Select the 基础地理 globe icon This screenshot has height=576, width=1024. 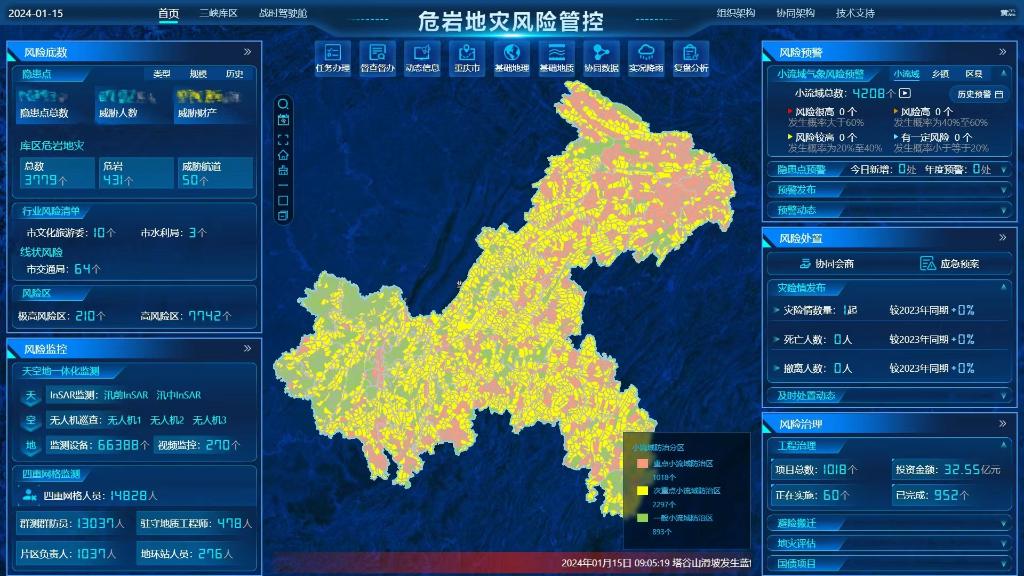pos(512,58)
